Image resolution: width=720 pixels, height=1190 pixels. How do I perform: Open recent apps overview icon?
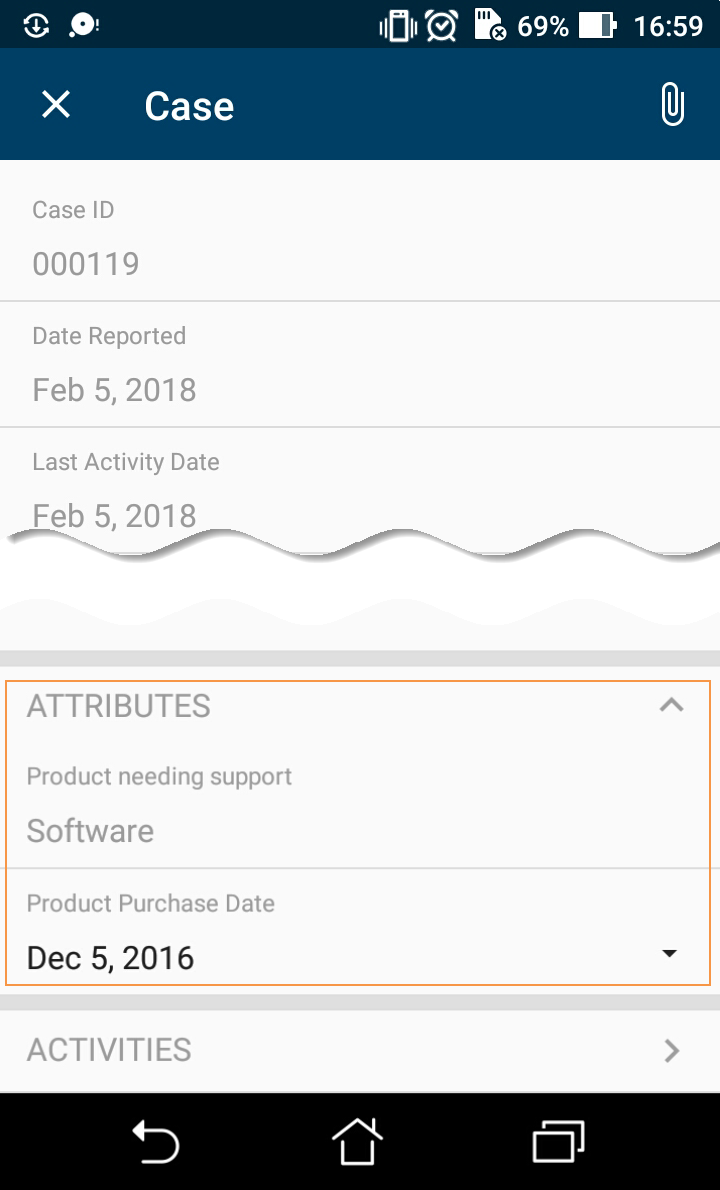point(558,1141)
